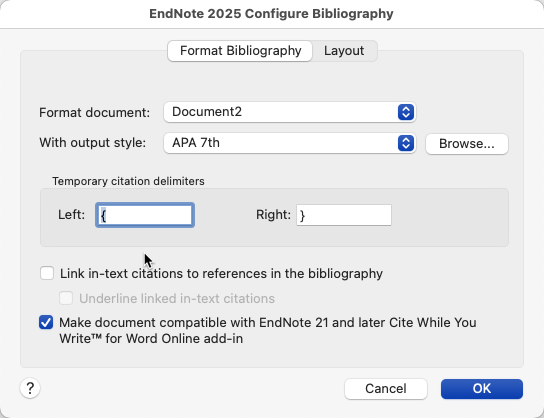The width and height of the screenshot is (544, 418).
Task: Click the With output style: label
Action: pos(93,143)
